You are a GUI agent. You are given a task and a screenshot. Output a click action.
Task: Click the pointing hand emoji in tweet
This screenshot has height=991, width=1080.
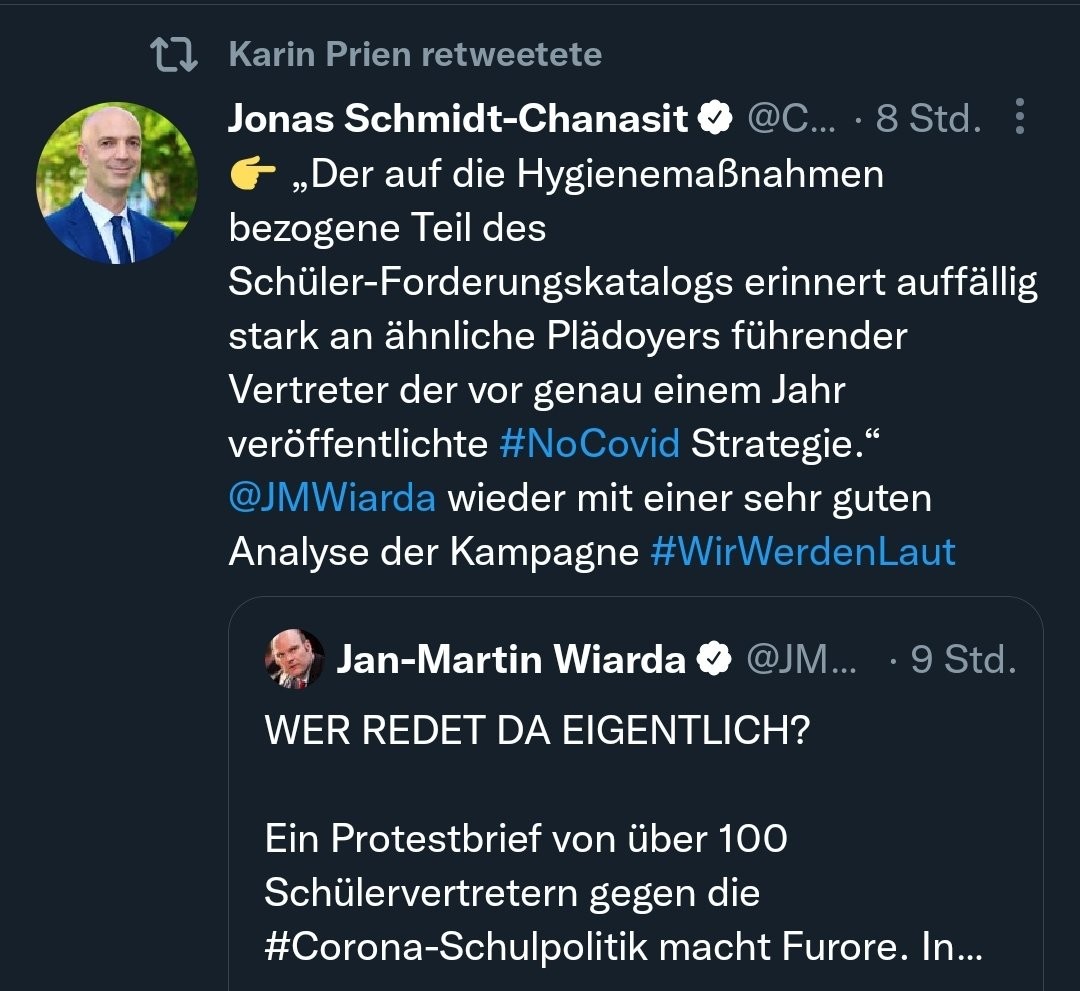[x=253, y=174]
